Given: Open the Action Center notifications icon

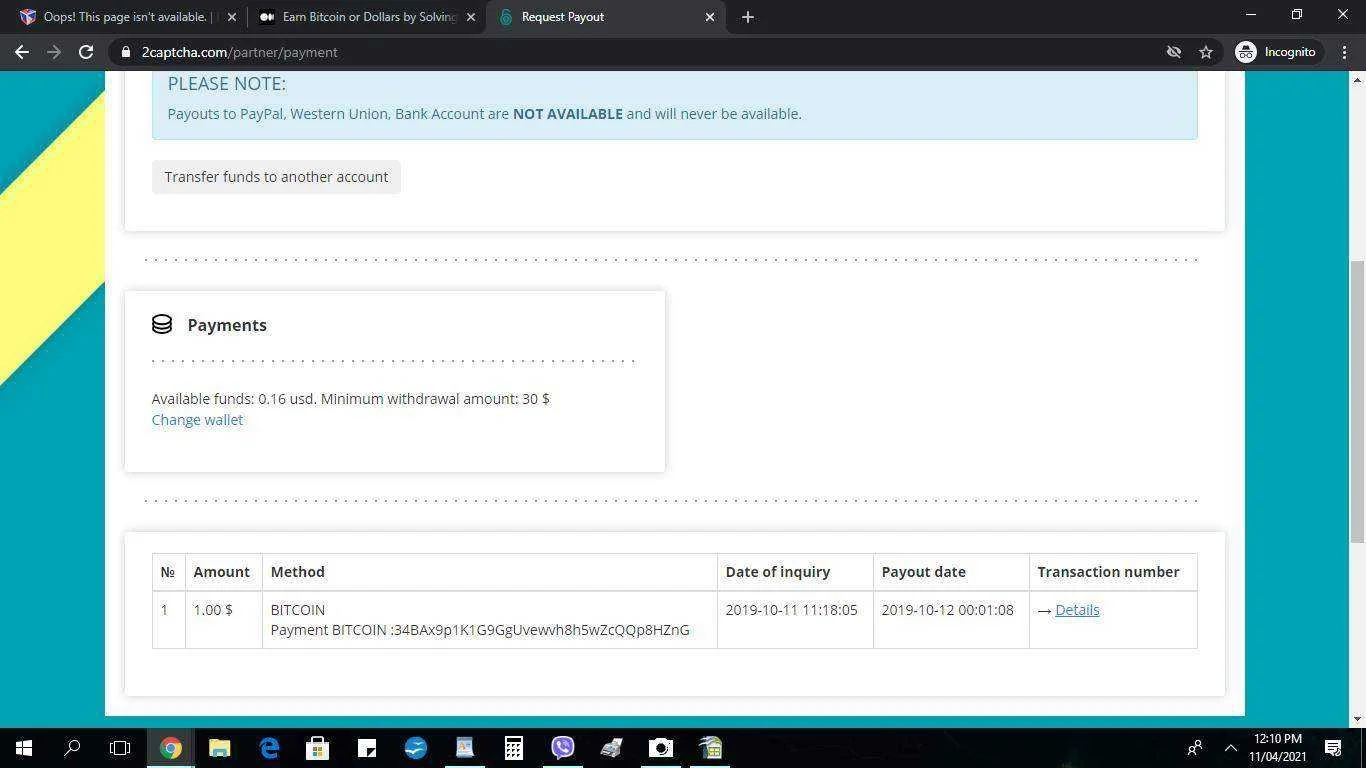Looking at the screenshot, I should [x=1333, y=748].
